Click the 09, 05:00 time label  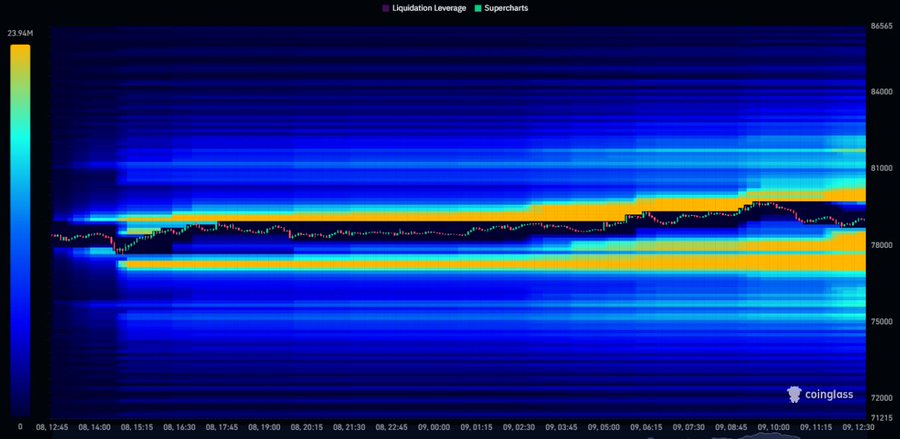tap(604, 428)
